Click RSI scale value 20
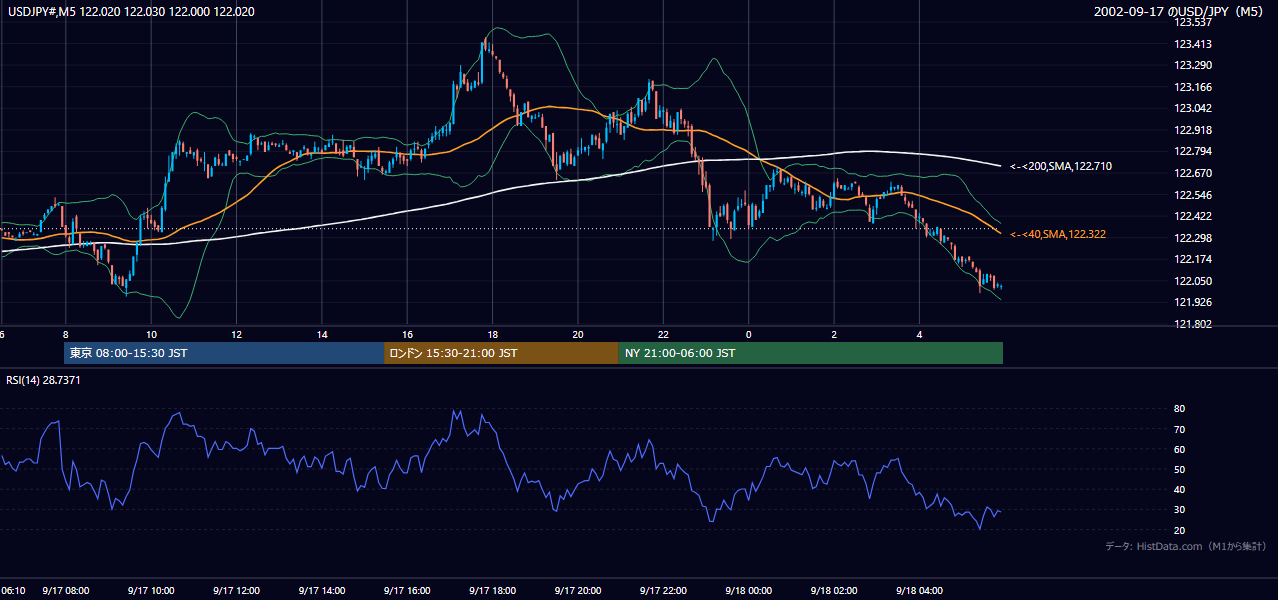The image size is (1278, 600). pos(1179,530)
